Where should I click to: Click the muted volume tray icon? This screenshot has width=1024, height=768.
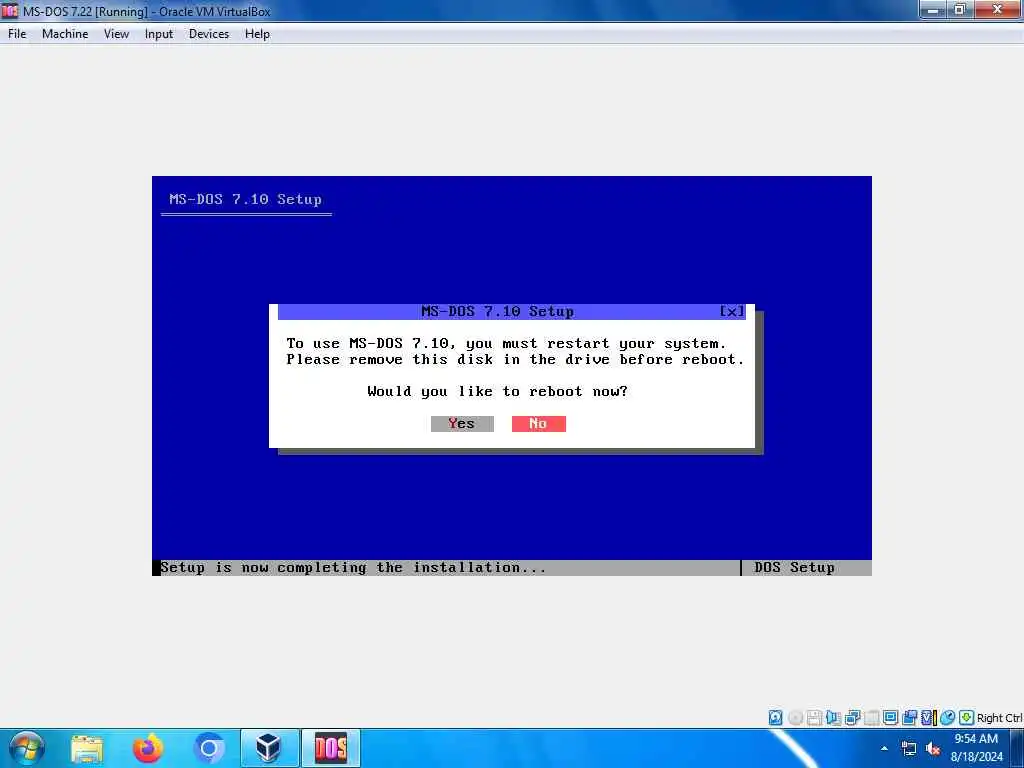click(x=933, y=748)
